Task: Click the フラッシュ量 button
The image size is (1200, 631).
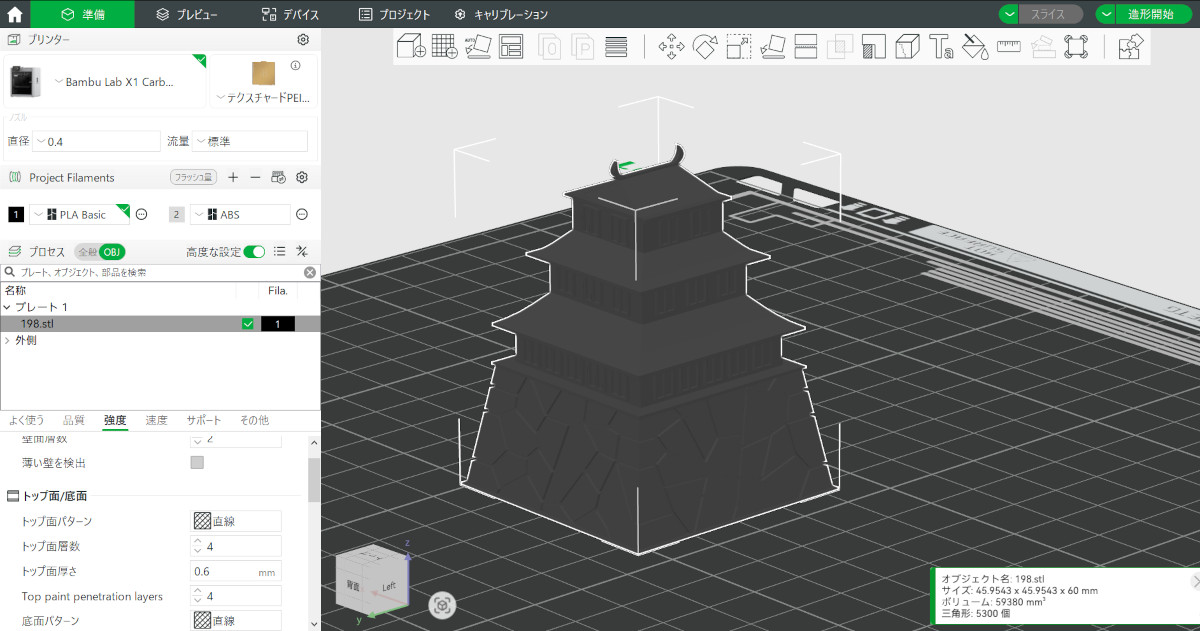Action: pos(193,177)
